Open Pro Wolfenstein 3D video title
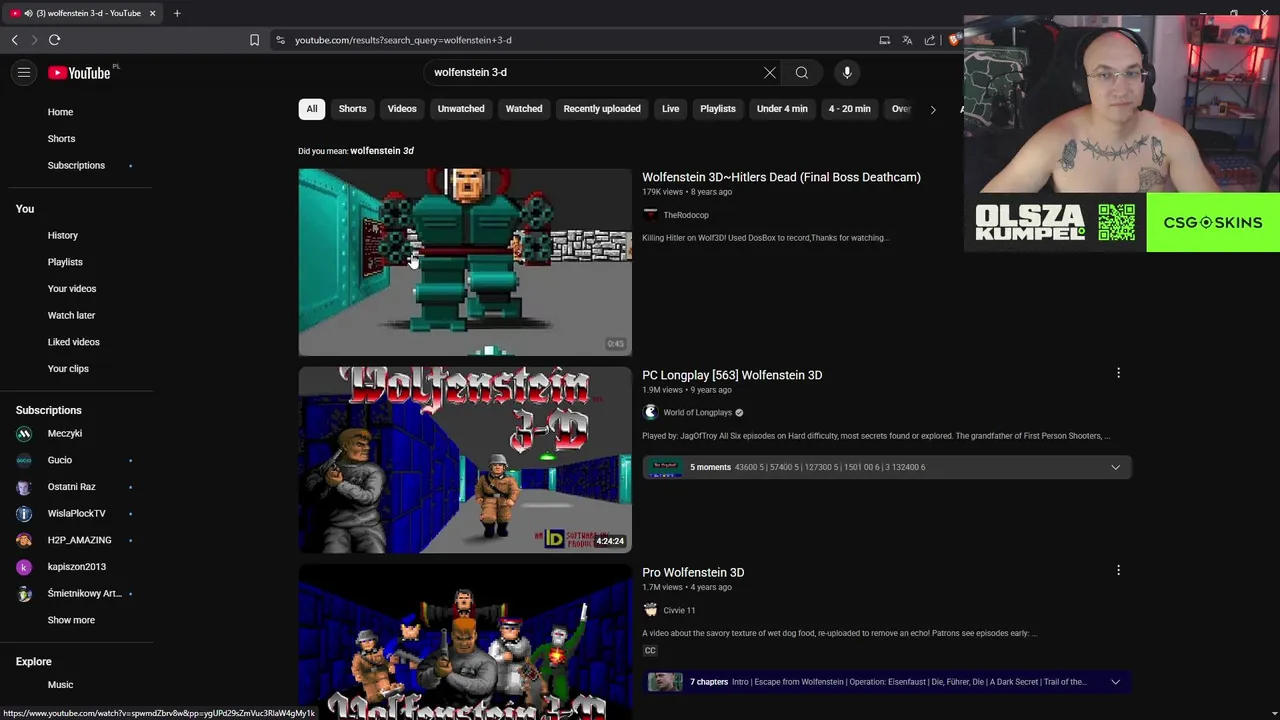The image size is (1280, 720). 693,573
